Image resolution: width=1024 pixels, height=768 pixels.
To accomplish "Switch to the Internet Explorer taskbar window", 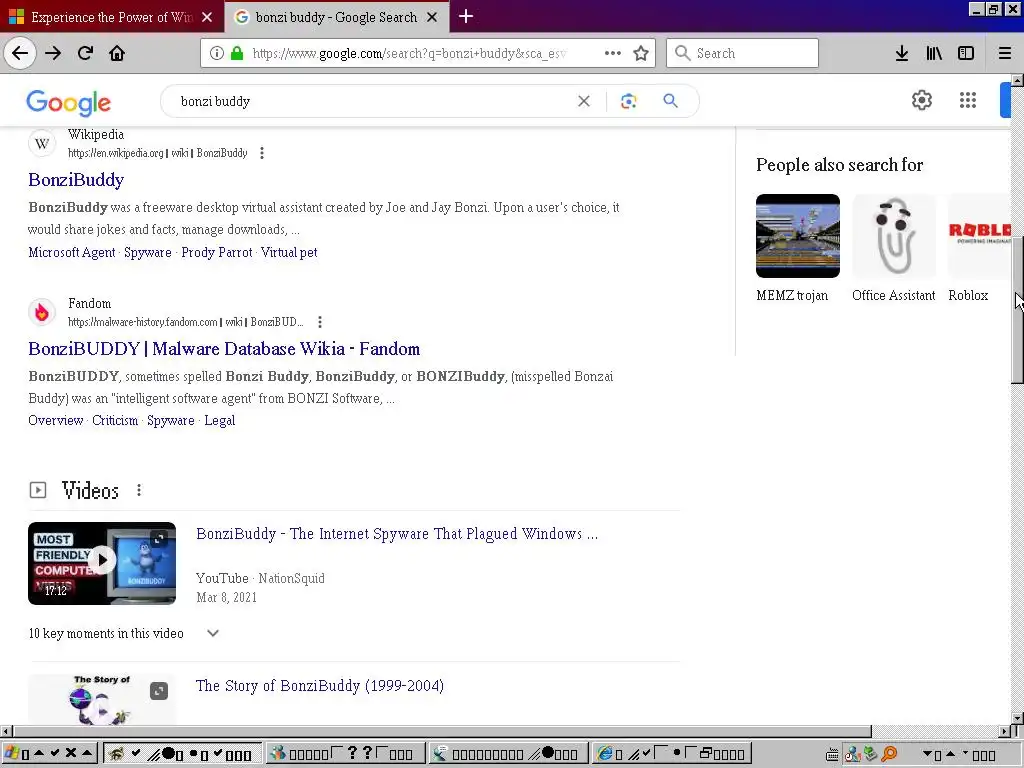I will pyautogui.click(x=673, y=754).
